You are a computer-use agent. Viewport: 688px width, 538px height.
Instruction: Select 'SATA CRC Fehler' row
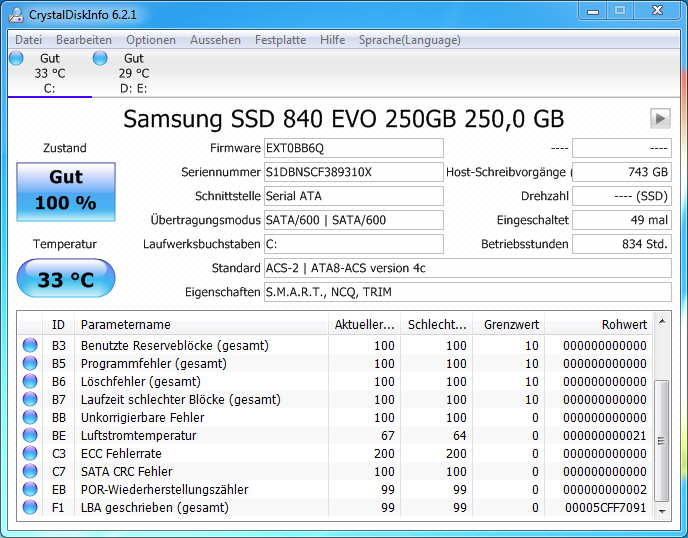[335, 471]
